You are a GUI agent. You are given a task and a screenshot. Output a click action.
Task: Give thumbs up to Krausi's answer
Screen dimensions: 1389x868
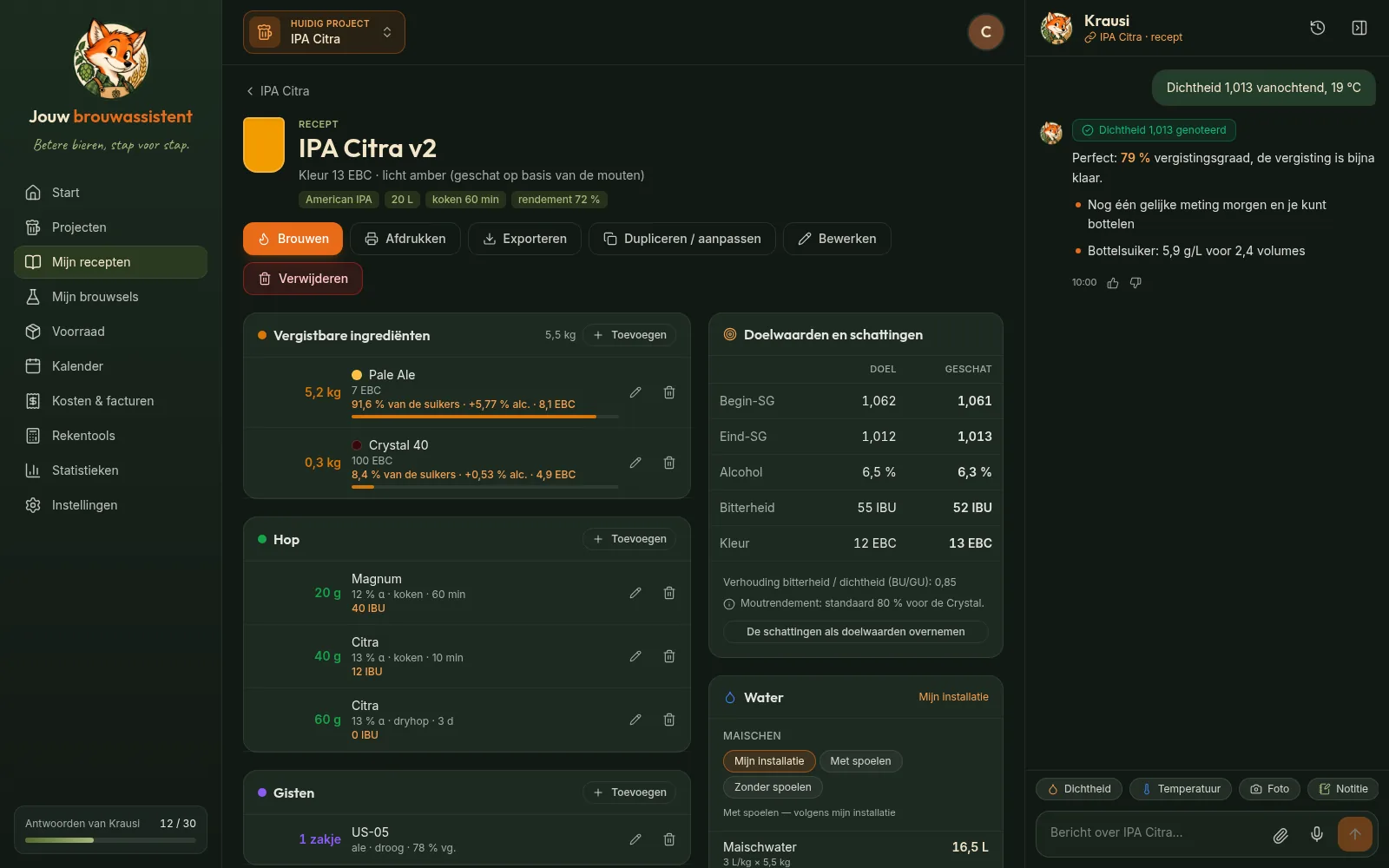click(x=1113, y=283)
